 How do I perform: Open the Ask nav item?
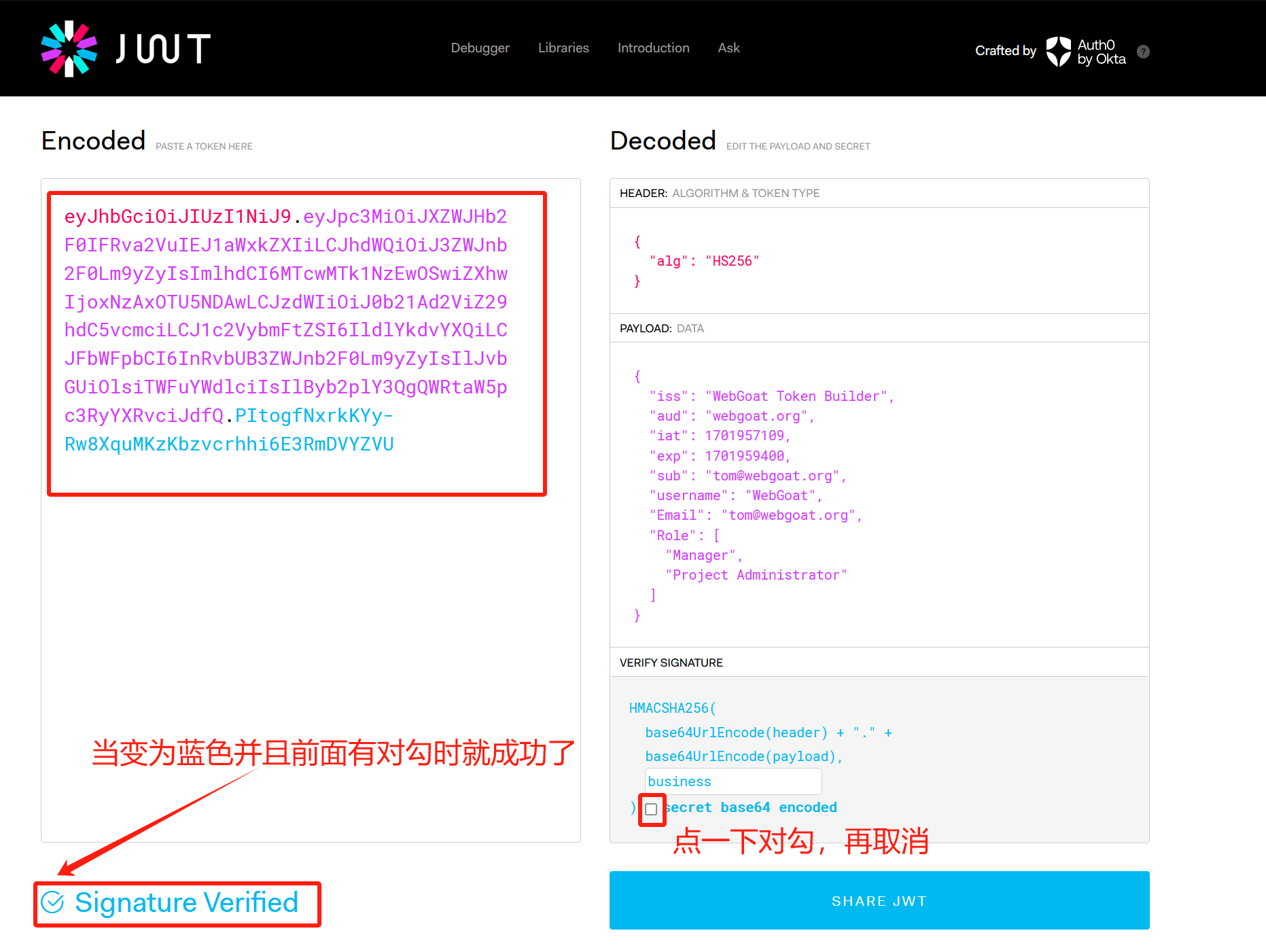tap(728, 48)
